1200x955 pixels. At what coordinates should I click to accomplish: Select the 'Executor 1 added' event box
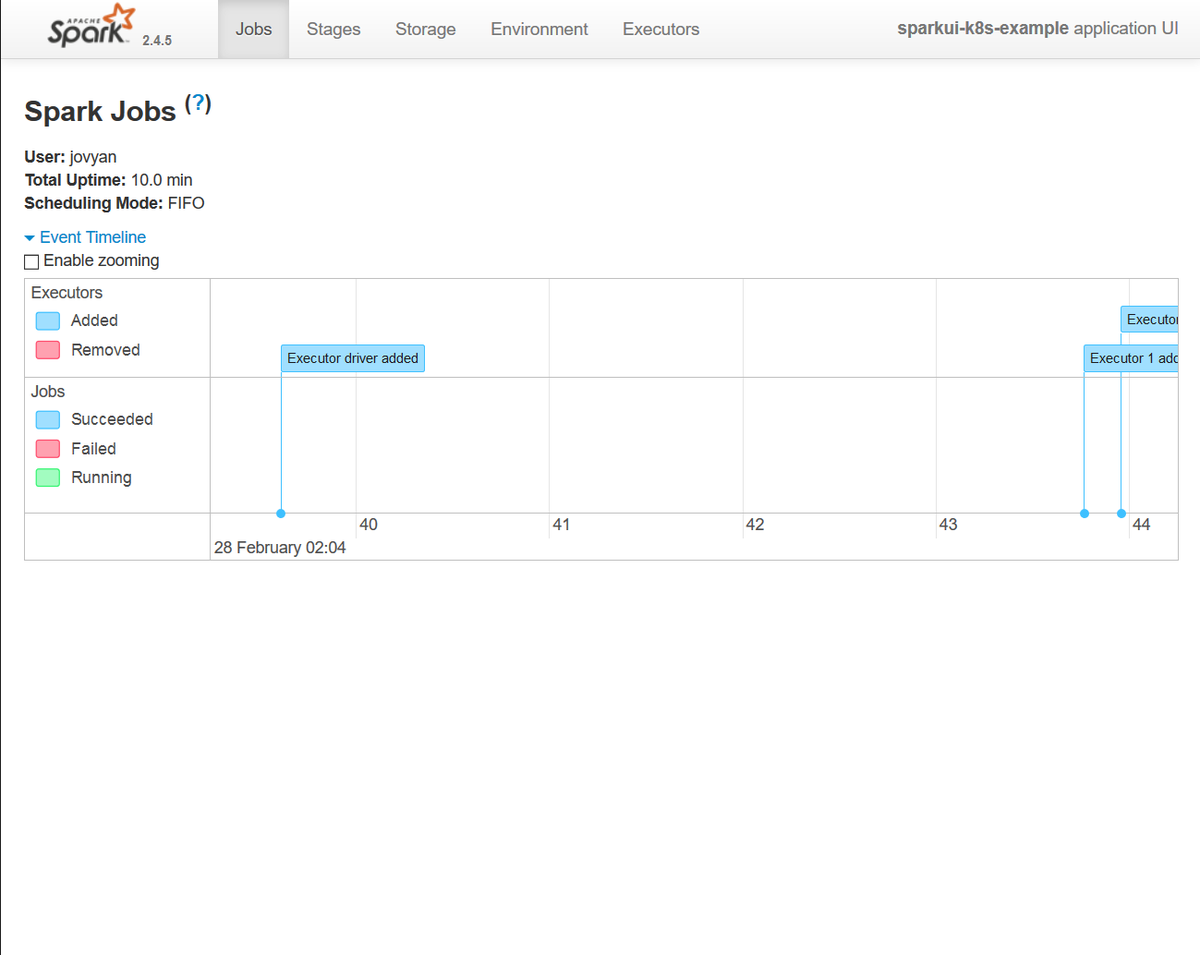pos(1131,358)
